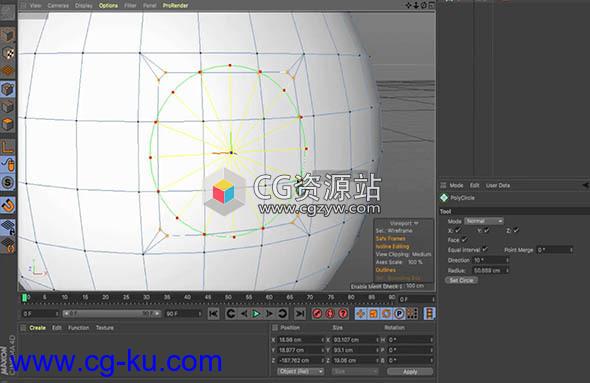Viewport: 590px width, 383px height.
Task: Click the Point Merge value stepper
Action: [571, 249]
